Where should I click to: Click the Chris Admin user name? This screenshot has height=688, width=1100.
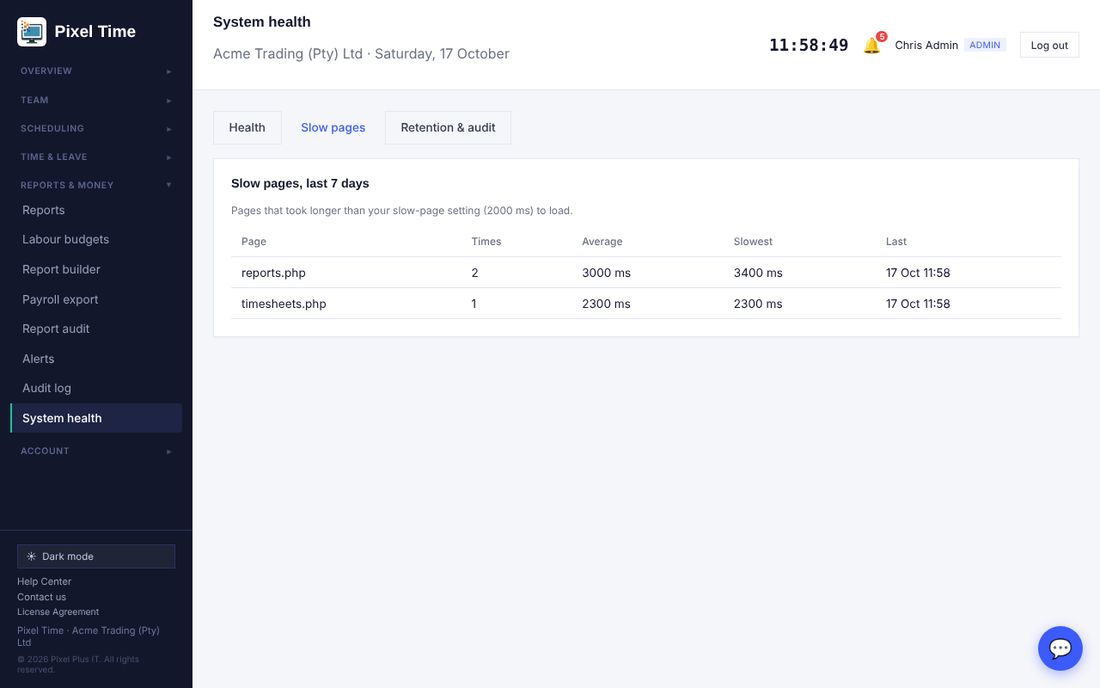(926, 45)
